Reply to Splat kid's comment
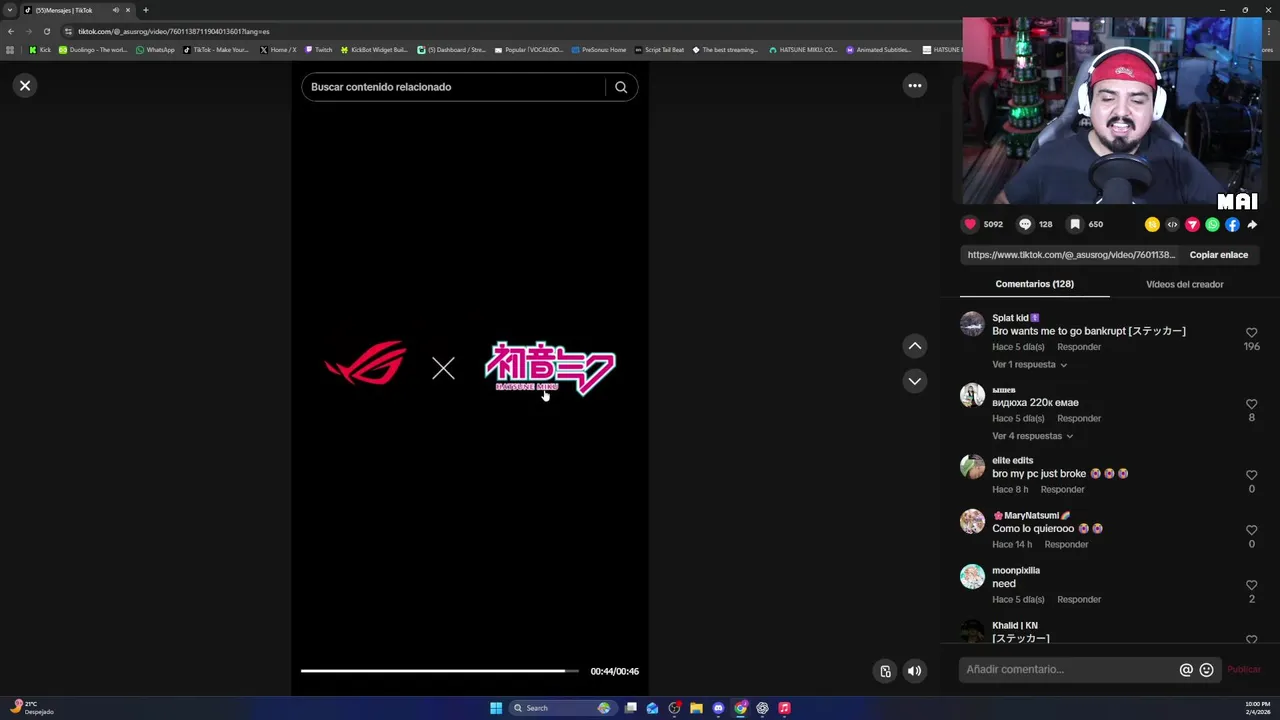This screenshot has height=720, width=1280. click(x=1079, y=347)
